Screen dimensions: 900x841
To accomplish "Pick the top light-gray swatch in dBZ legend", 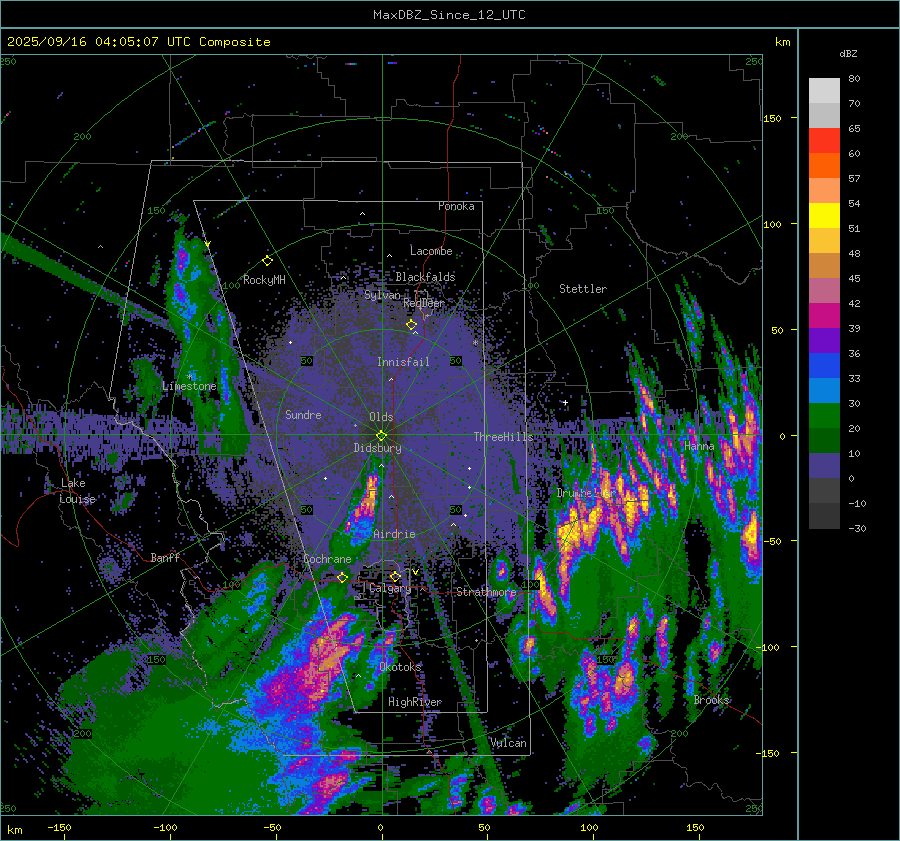I will tap(824, 91).
